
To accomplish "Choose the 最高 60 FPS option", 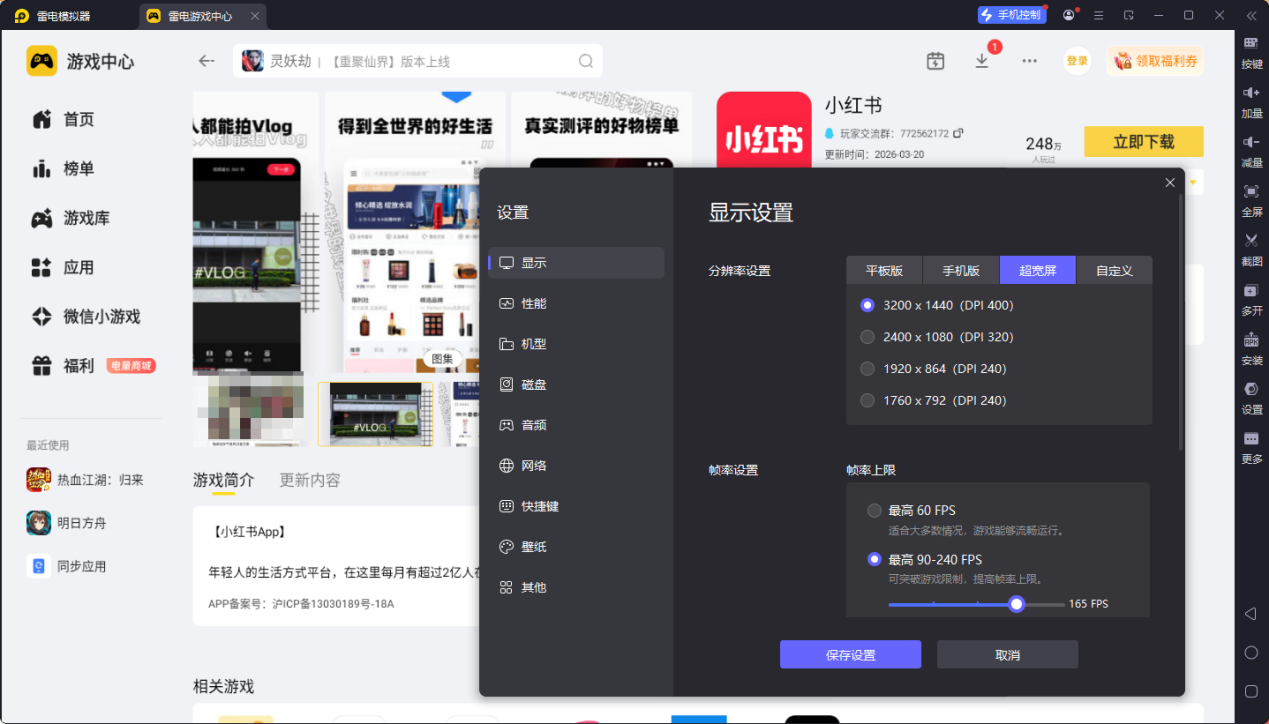I will (875, 511).
